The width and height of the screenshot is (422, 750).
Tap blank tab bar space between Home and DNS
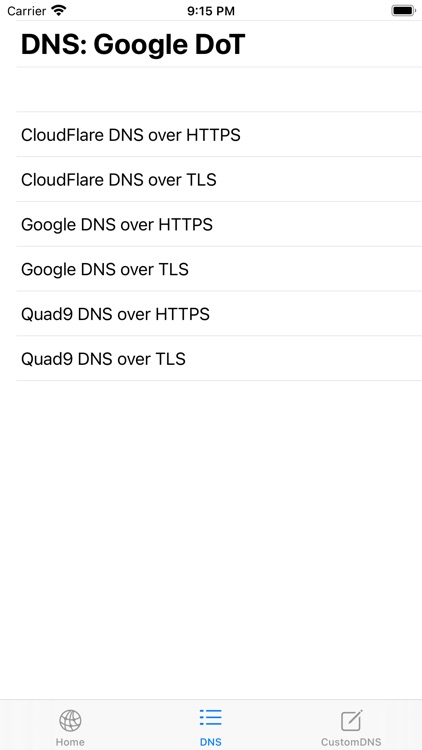141,725
